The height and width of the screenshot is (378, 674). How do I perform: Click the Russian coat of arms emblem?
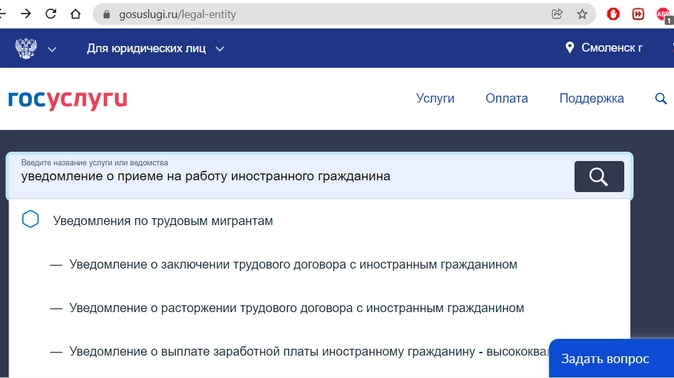coord(26,48)
